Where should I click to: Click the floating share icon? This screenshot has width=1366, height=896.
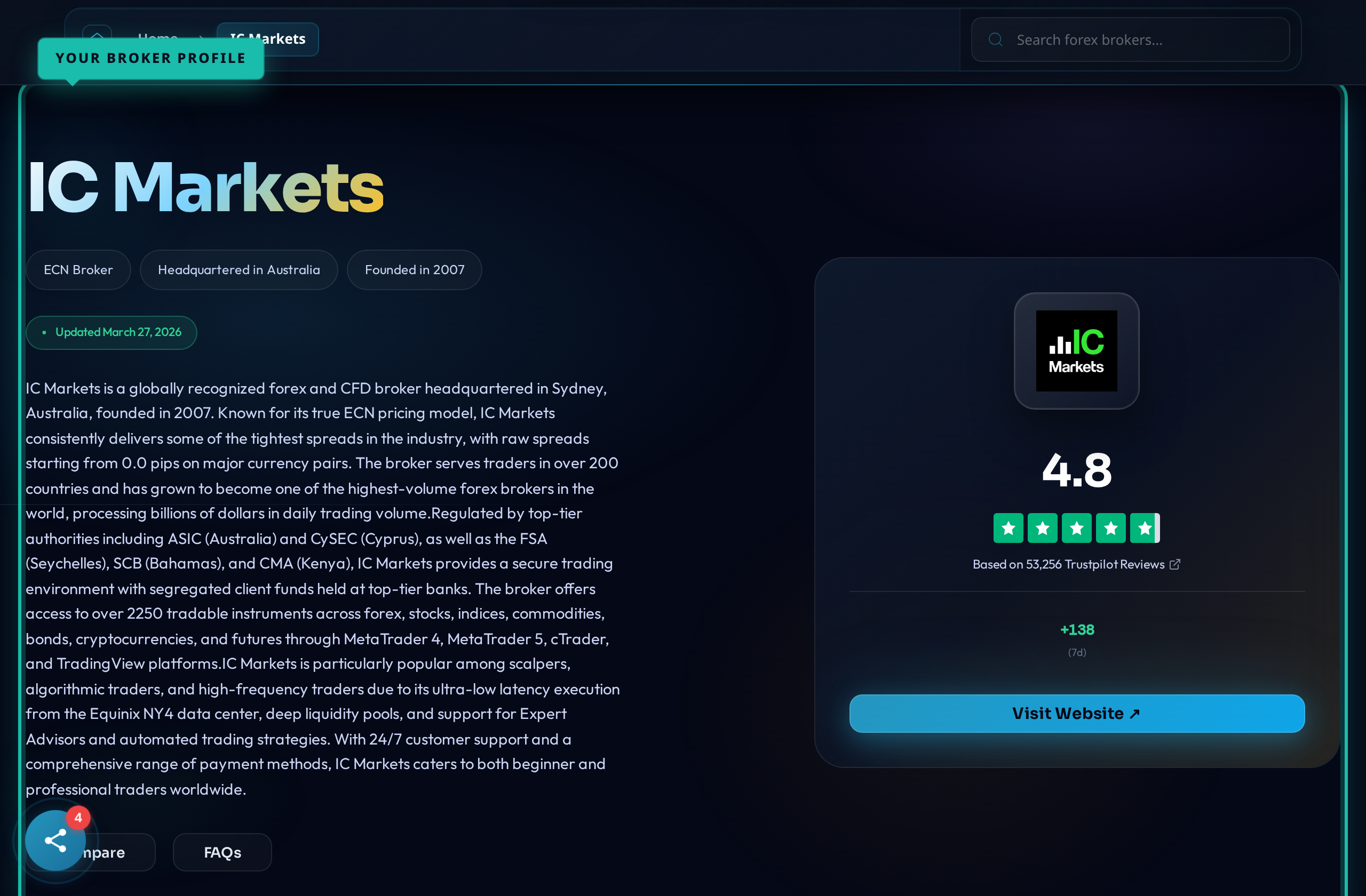click(55, 839)
